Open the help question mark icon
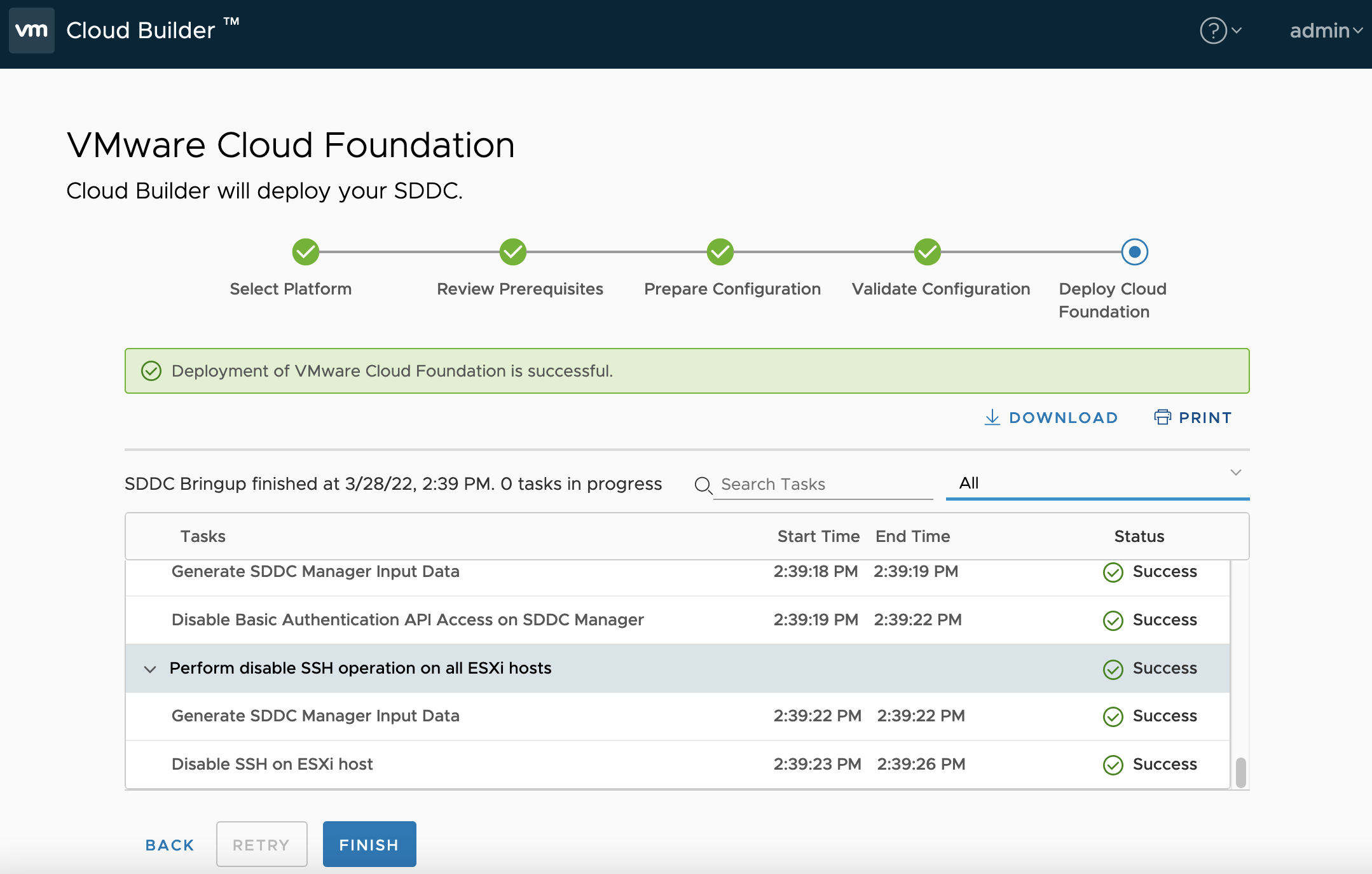Screen dimensions: 1372x874 click(x=1213, y=30)
